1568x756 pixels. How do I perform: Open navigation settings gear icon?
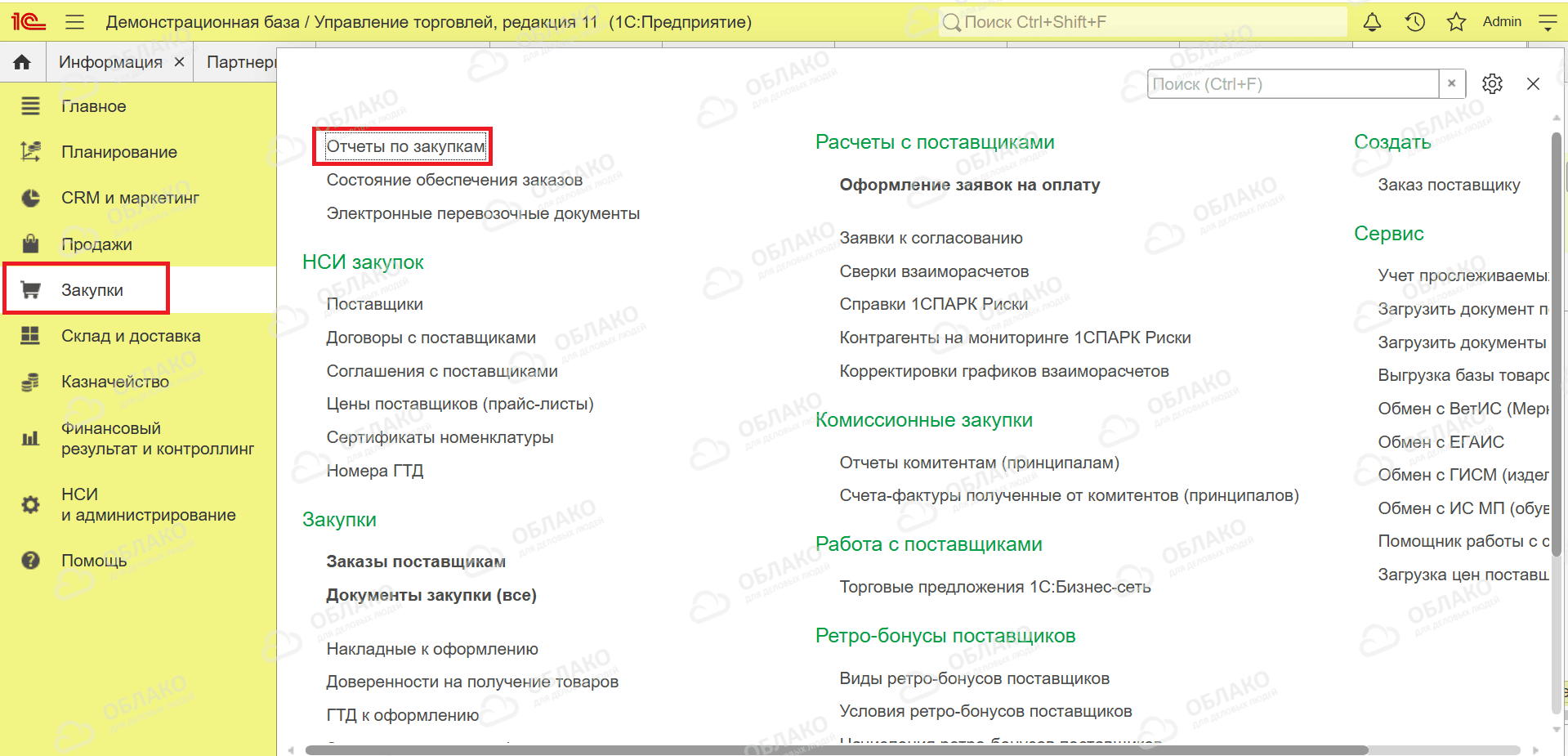(1492, 84)
